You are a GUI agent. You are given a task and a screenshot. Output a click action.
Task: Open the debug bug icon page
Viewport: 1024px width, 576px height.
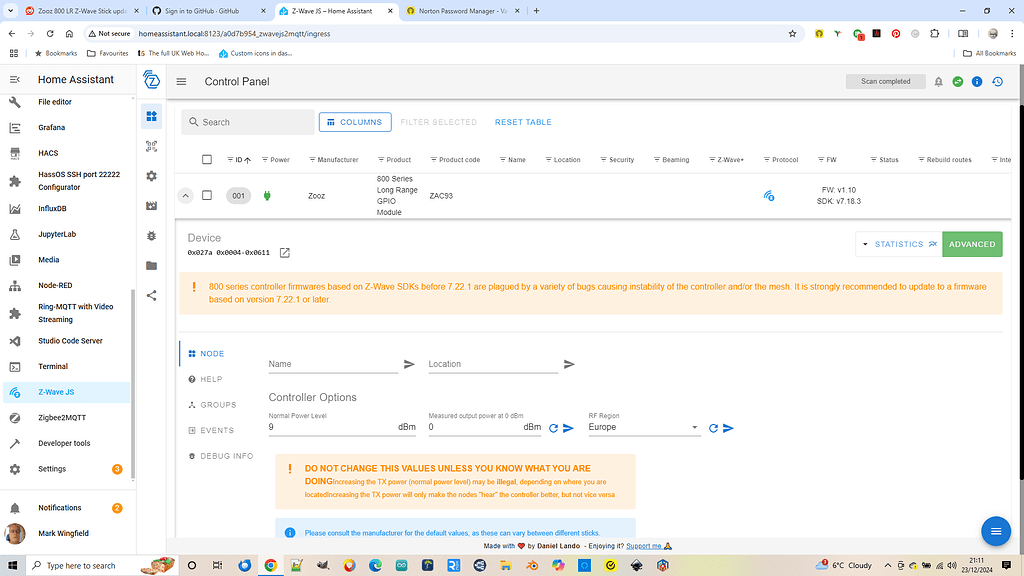click(152, 236)
